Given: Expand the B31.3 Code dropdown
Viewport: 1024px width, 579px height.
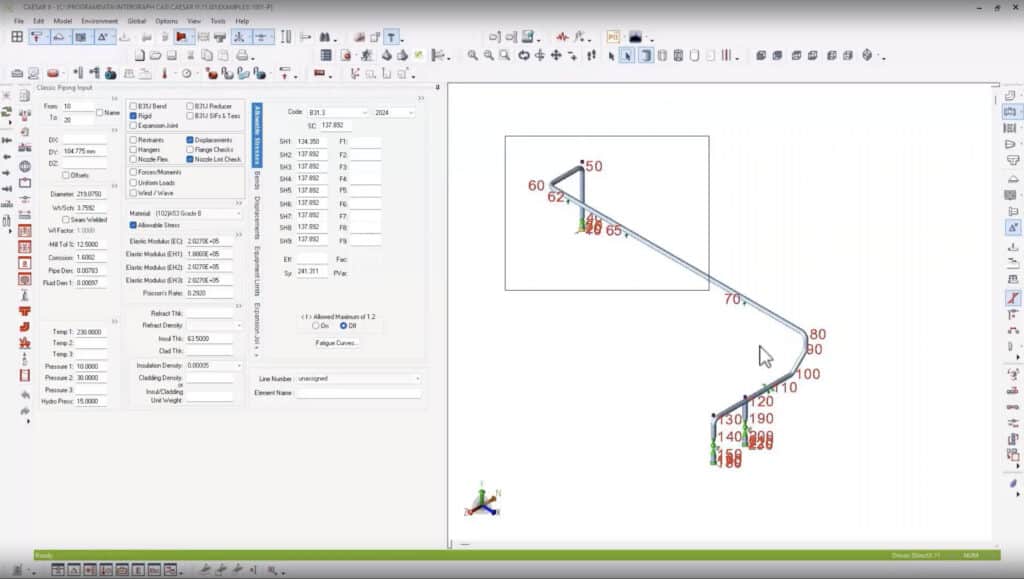Looking at the screenshot, I should [364, 113].
